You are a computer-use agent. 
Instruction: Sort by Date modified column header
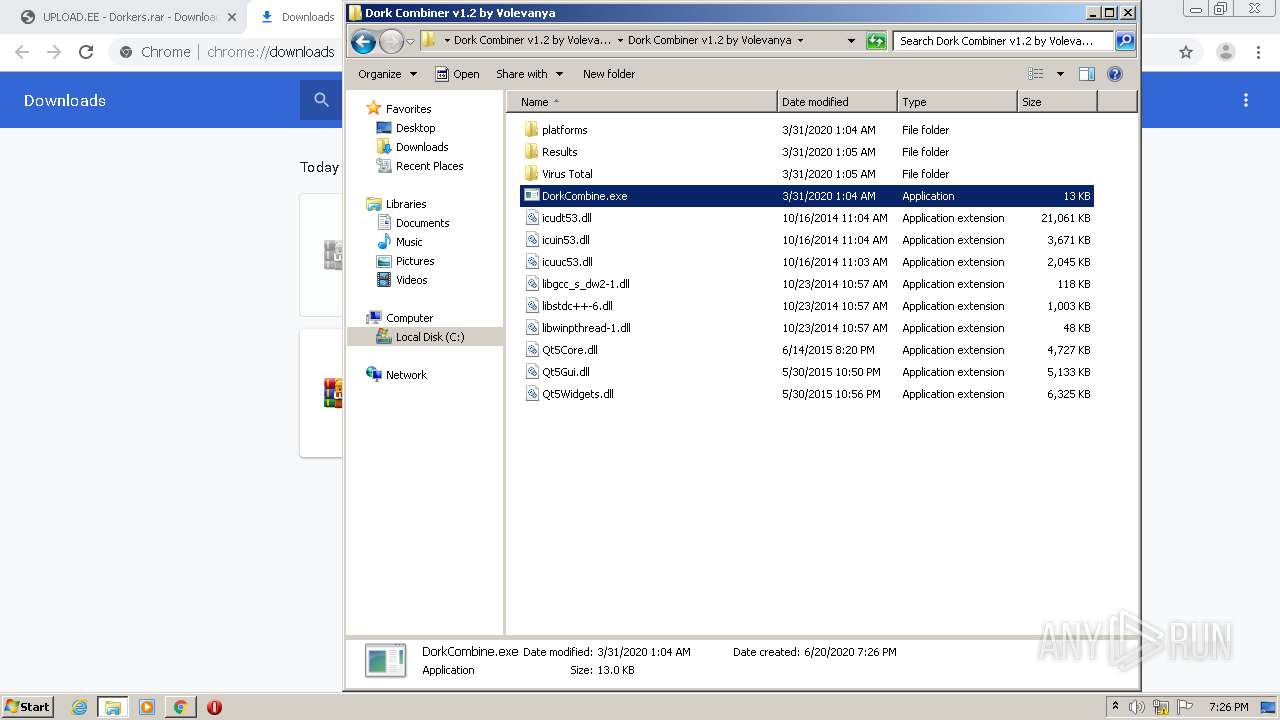[x=837, y=102]
